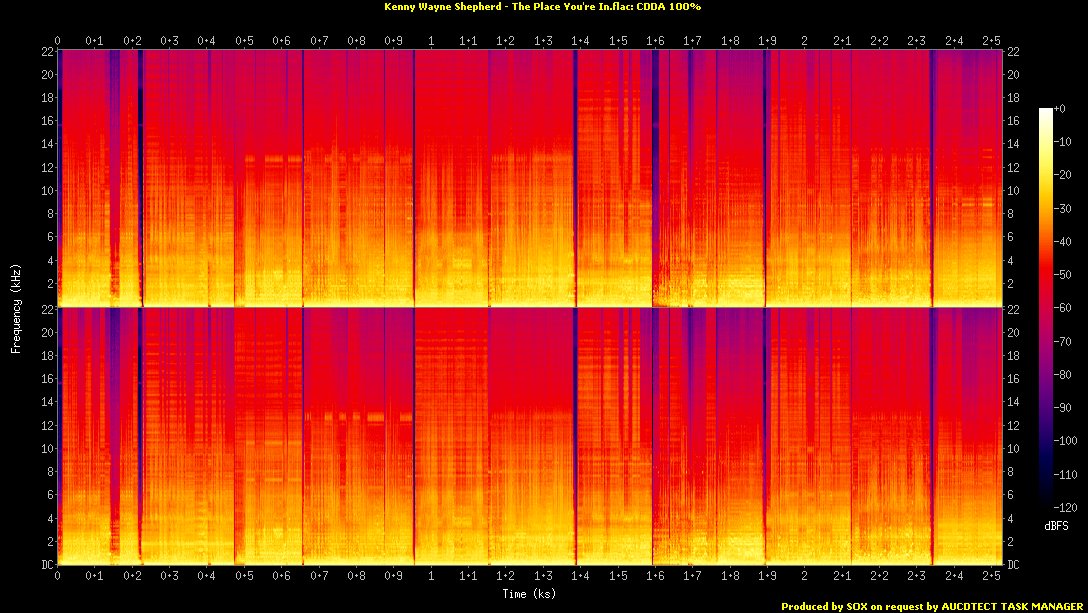Viewport: 1088px width, 613px height.
Task: Click the upper channel spectrogram near 1.6 ks
Action: (x=655, y=180)
